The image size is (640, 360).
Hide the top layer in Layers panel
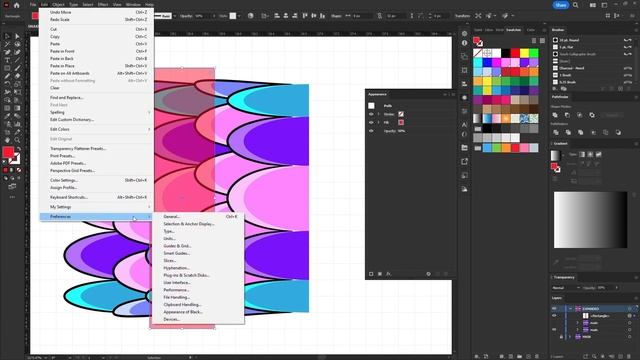(x=554, y=309)
